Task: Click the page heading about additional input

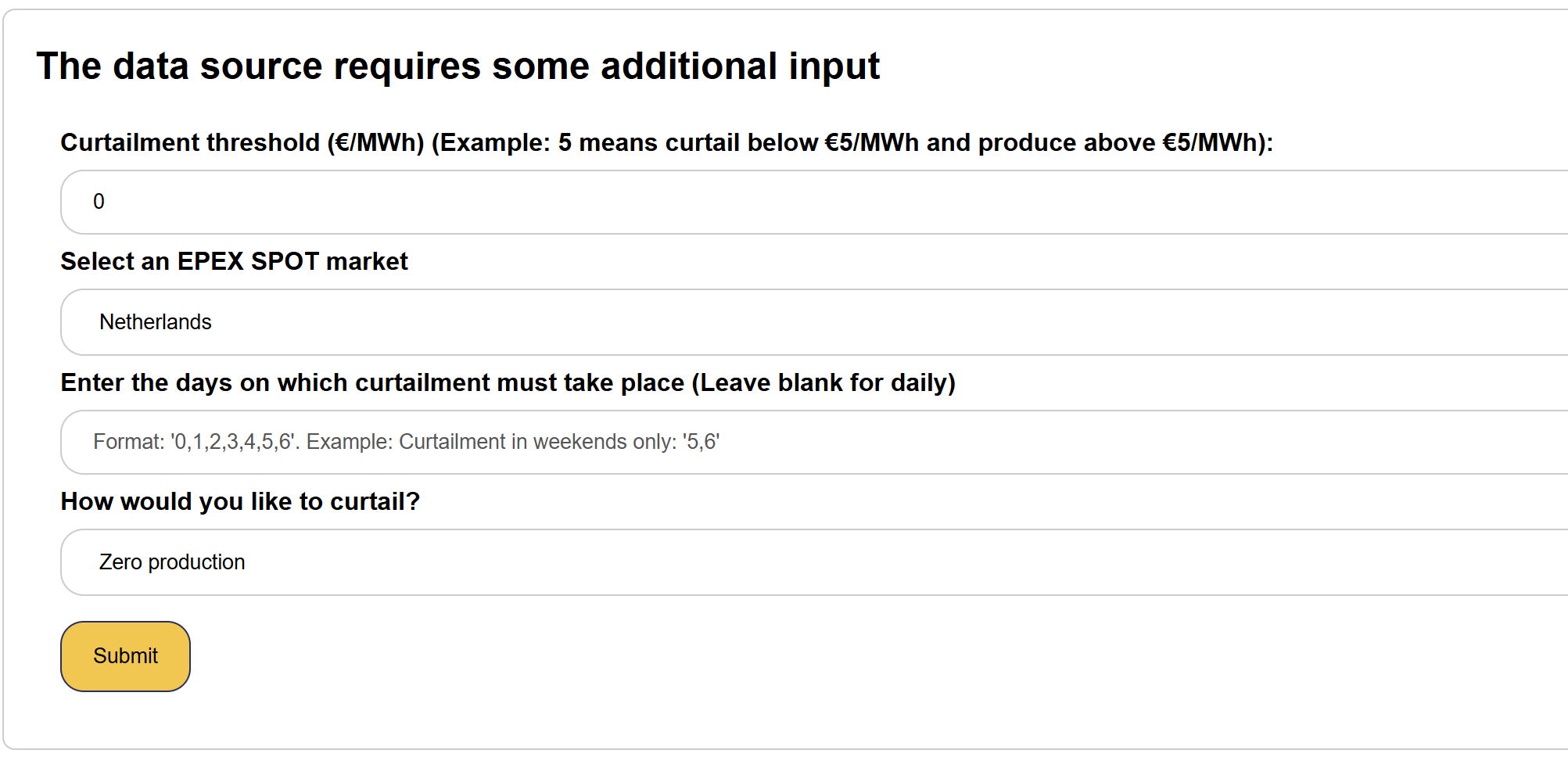Action: [457, 66]
